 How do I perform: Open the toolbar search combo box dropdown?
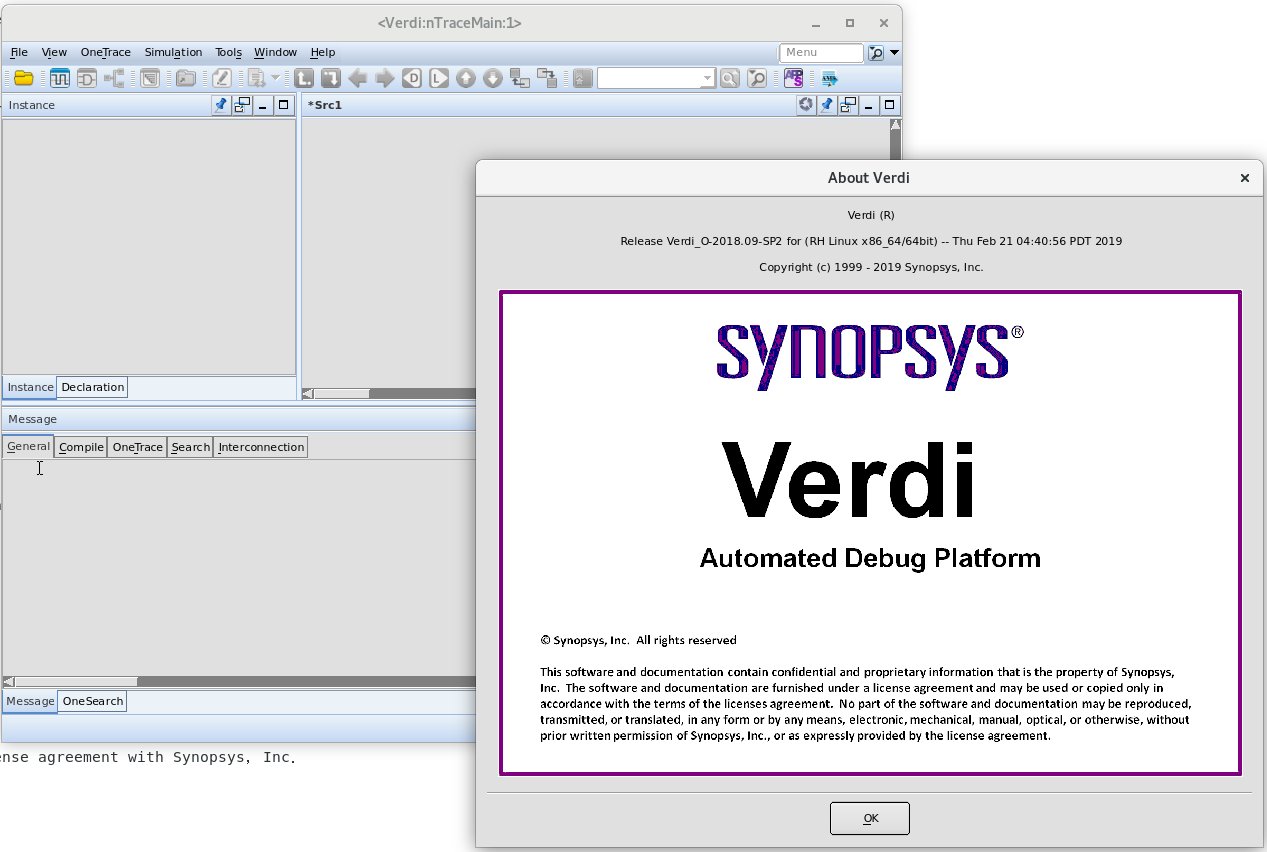click(x=707, y=78)
